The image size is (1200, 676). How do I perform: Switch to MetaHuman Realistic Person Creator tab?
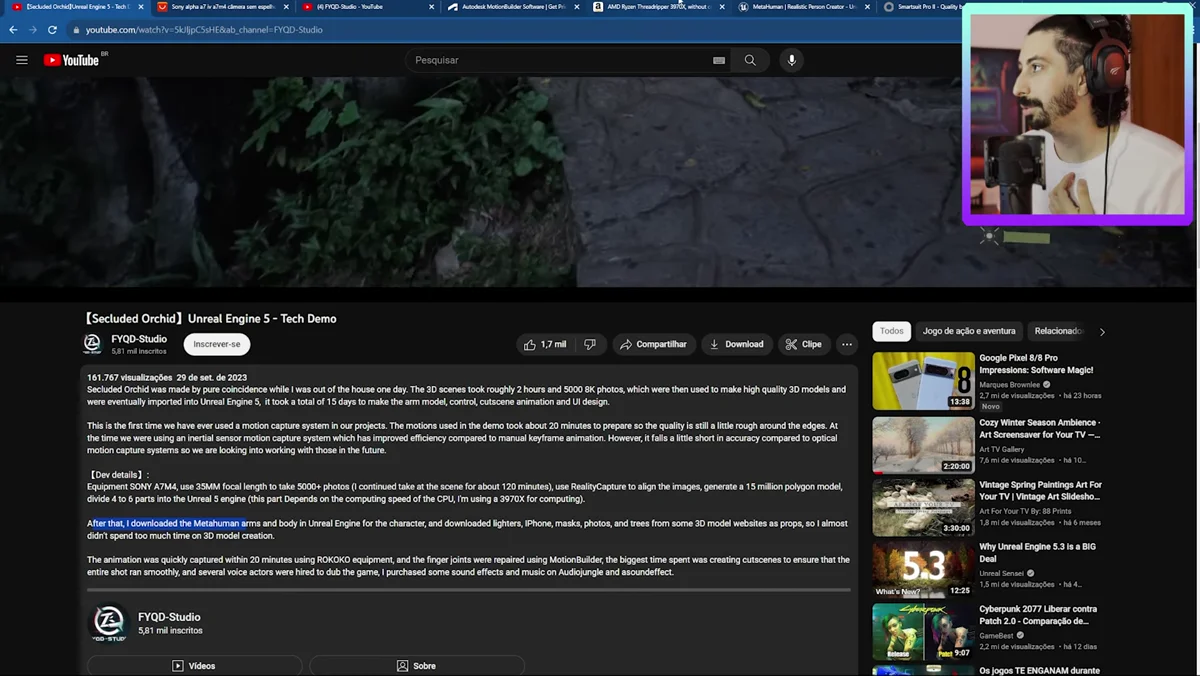coord(805,7)
